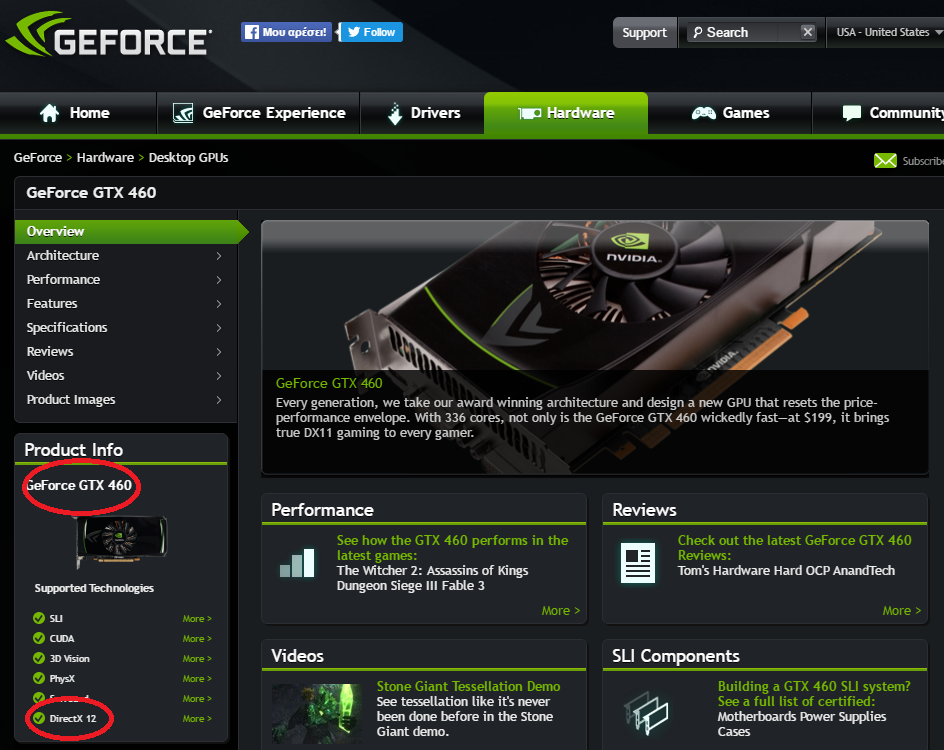Click the Facebook like button
The width and height of the screenshot is (944, 750).
click(x=287, y=32)
